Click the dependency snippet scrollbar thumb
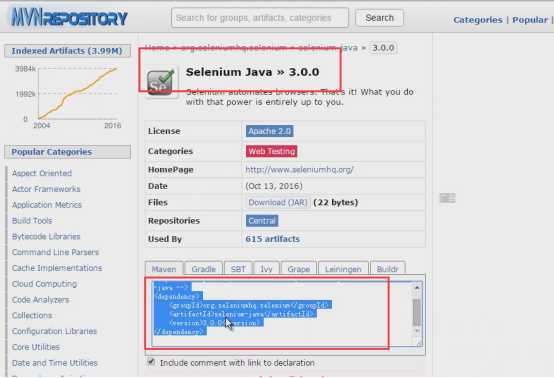This screenshot has width=554, height=378. pyautogui.click(x=417, y=312)
